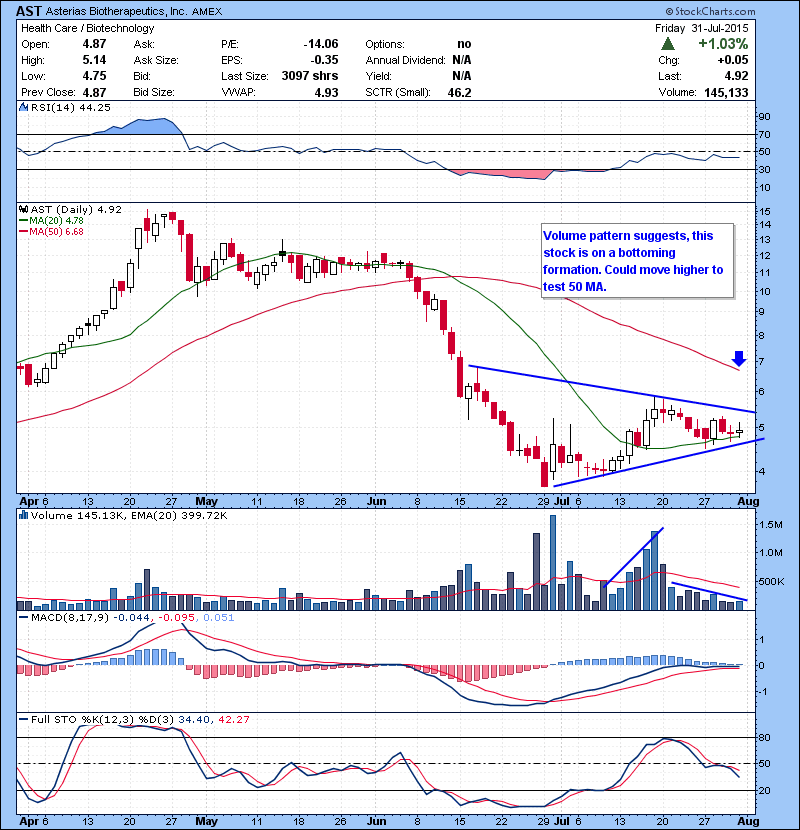The image size is (800, 830).
Task: Click the 15 price axis label
Action: pos(764,212)
